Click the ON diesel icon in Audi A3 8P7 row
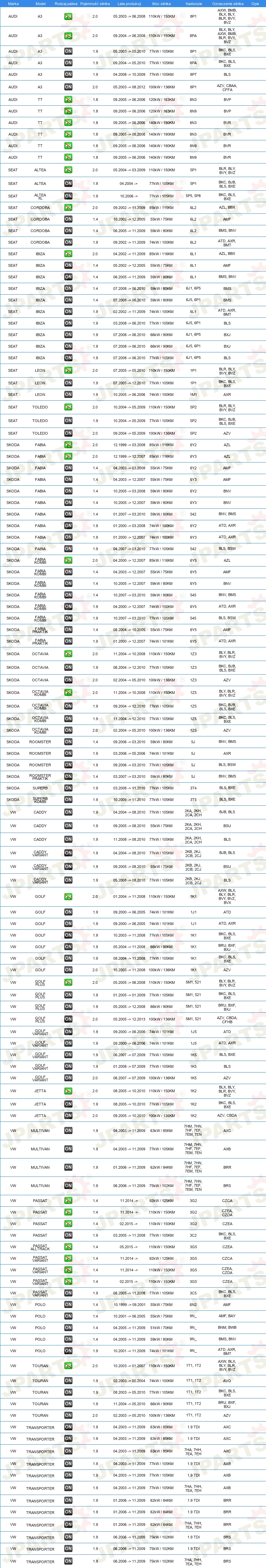This screenshot has height=1568, width=266. click(68, 74)
